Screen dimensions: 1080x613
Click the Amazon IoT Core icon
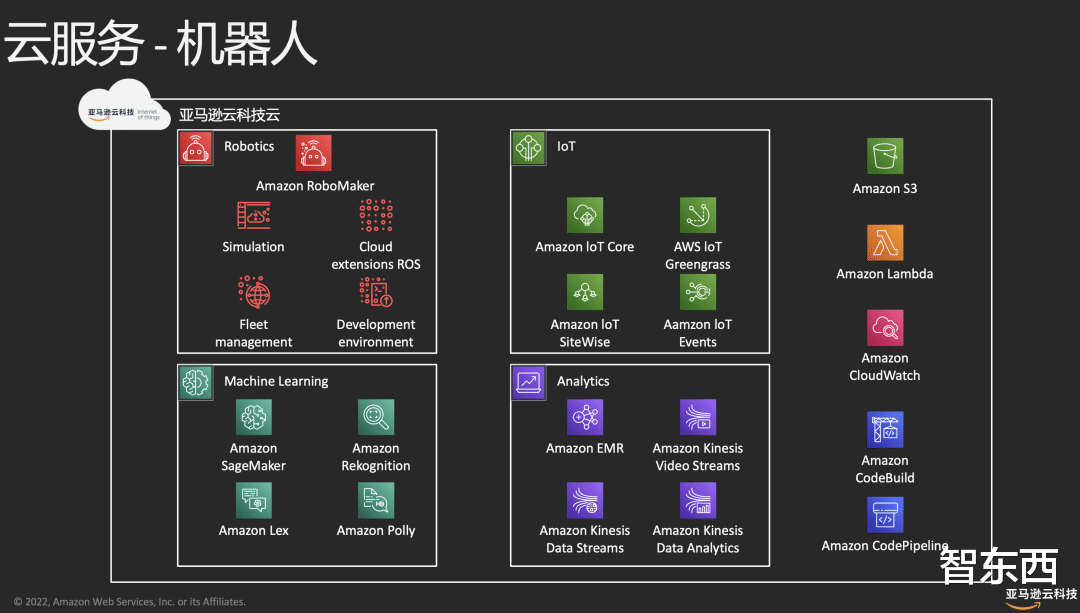585,215
